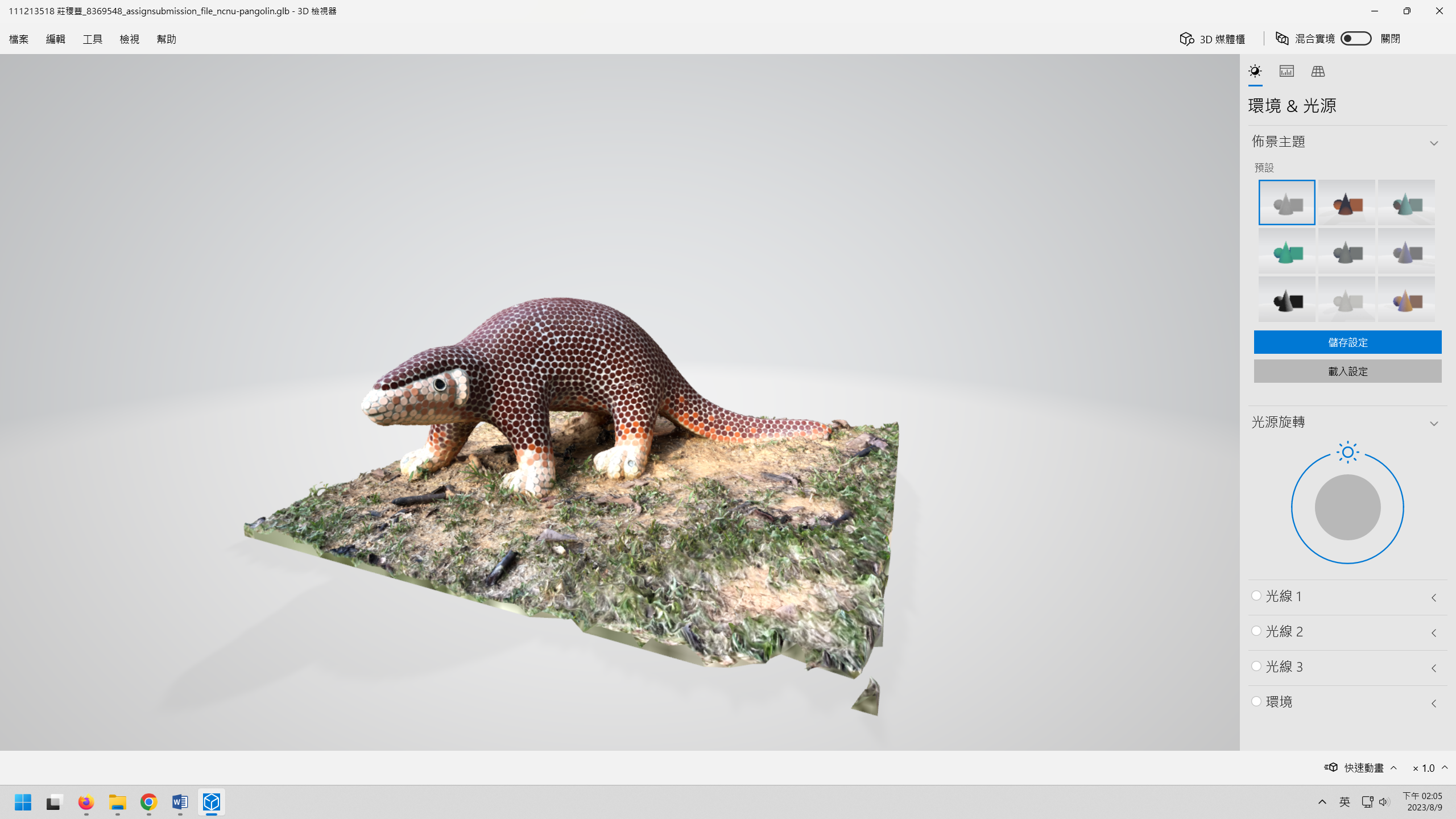
Task: Open the 工具 menu
Action: [x=93, y=39]
